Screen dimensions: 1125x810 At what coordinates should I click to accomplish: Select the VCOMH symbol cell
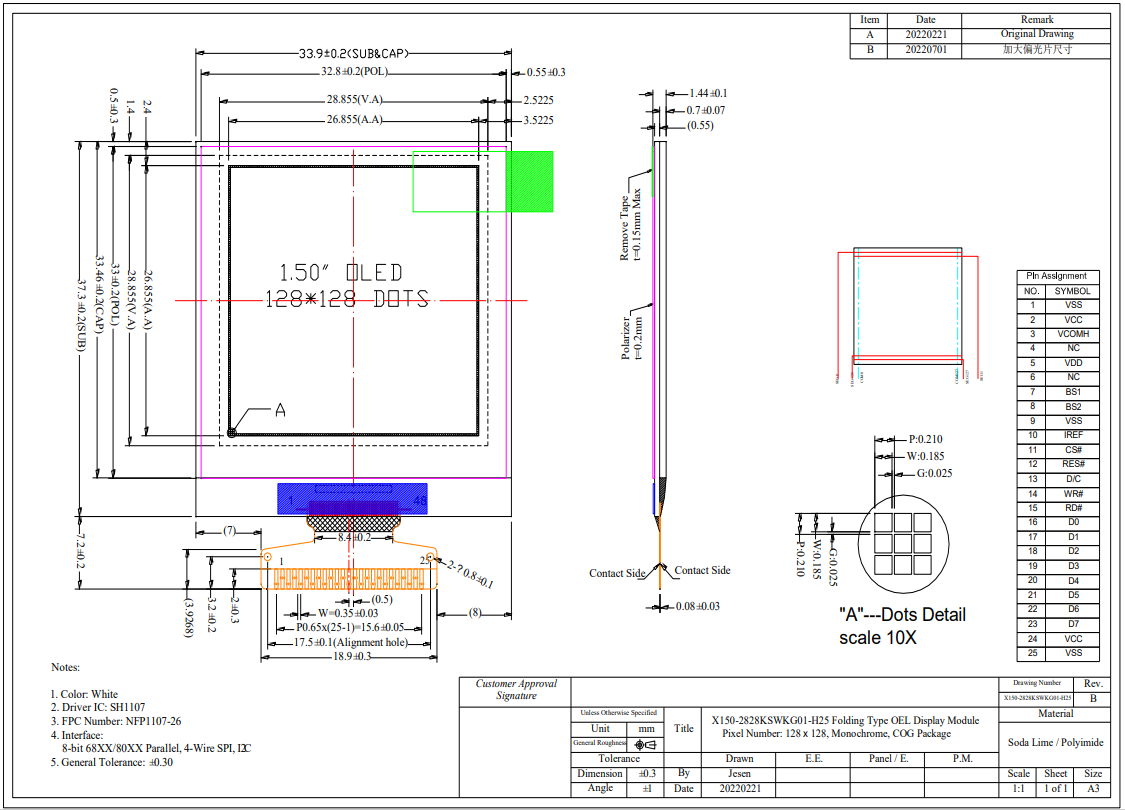(1073, 334)
